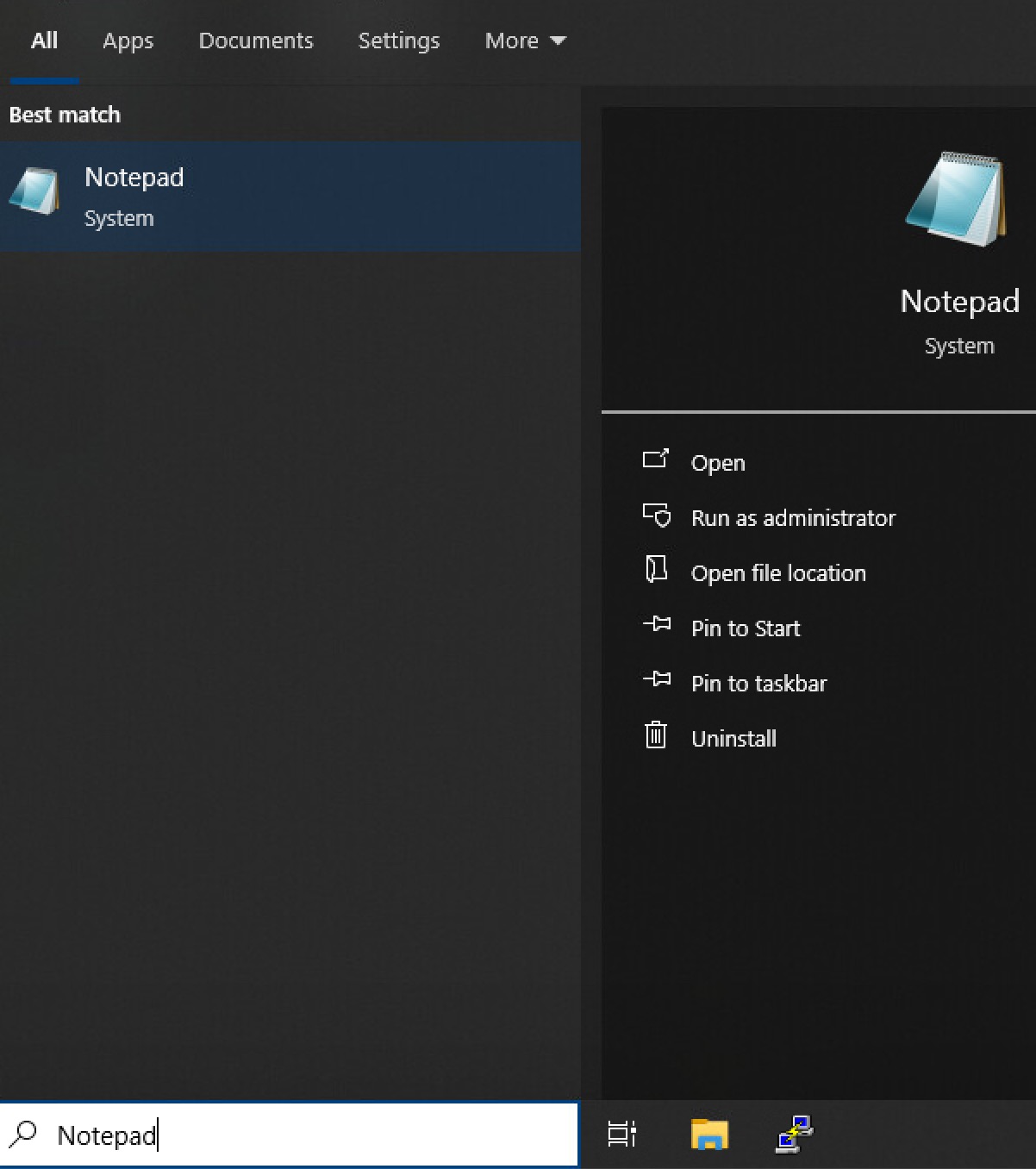The width and height of the screenshot is (1036, 1169).
Task: Open Task View from the taskbar
Action: coord(622,1134)
